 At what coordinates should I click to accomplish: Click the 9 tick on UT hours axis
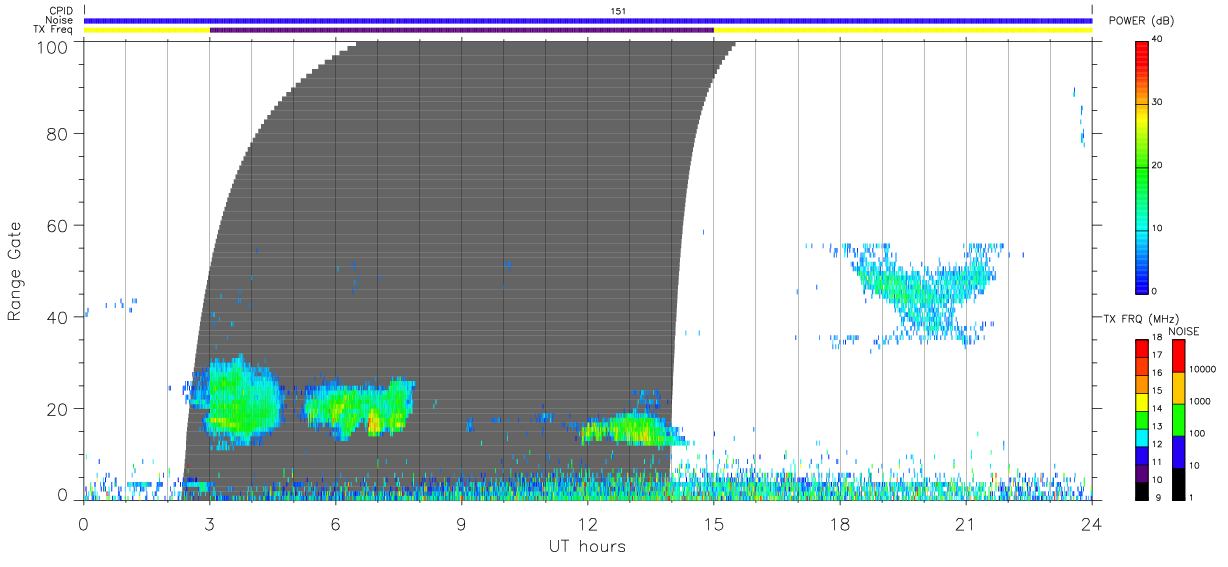coord(462,523)
